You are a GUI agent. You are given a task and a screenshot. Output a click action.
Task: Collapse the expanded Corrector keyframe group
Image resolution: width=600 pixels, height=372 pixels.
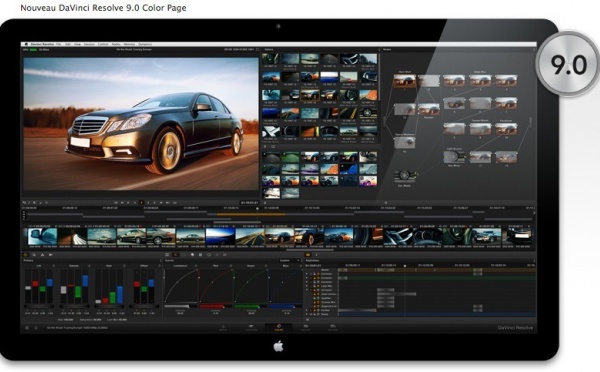pyautogui.click(x=307, y=290)
